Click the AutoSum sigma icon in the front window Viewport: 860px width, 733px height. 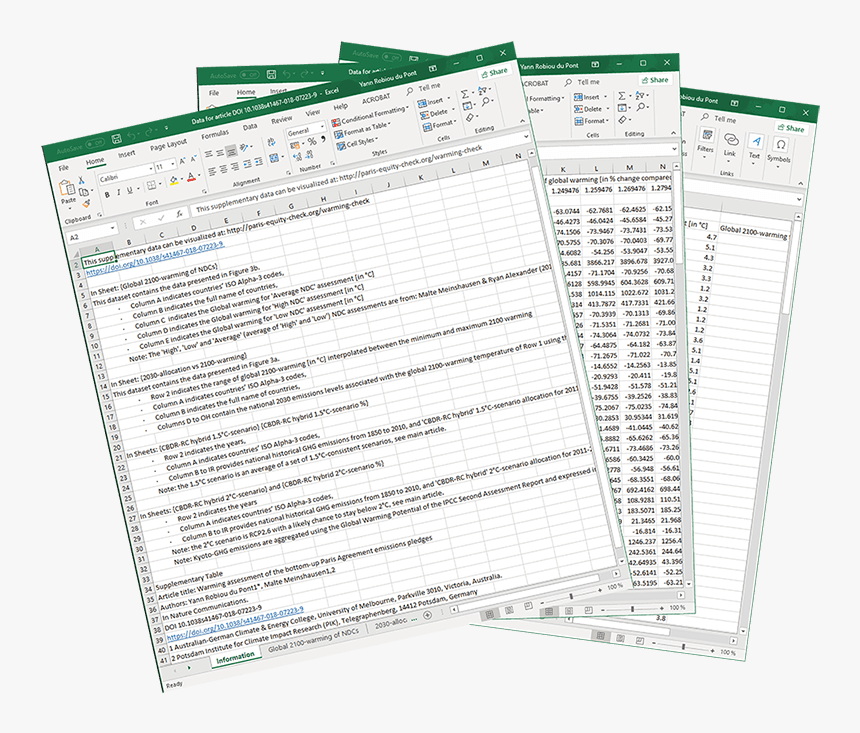click(465, 94)
